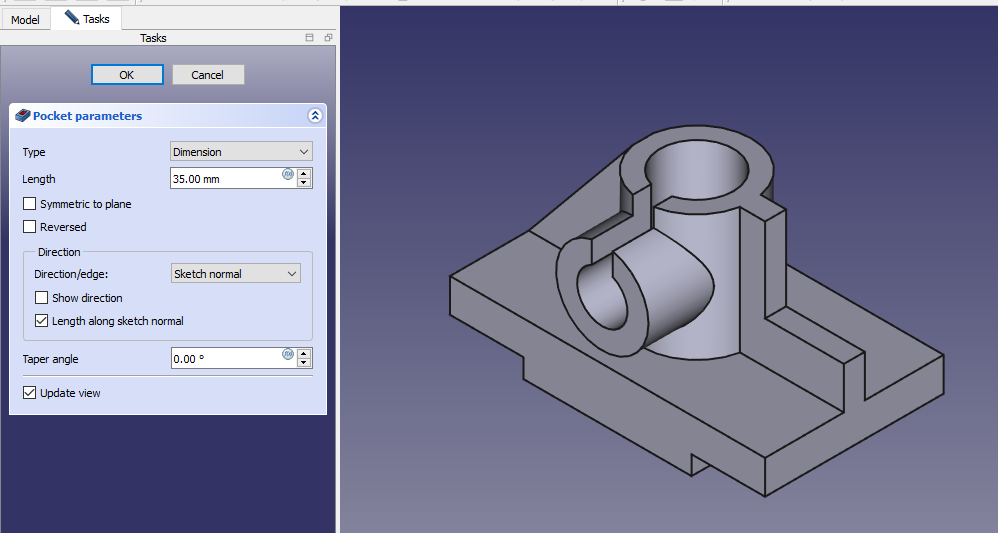Enable Symmetric to plane checkbox
998x533 pixels.
point(30,204)
